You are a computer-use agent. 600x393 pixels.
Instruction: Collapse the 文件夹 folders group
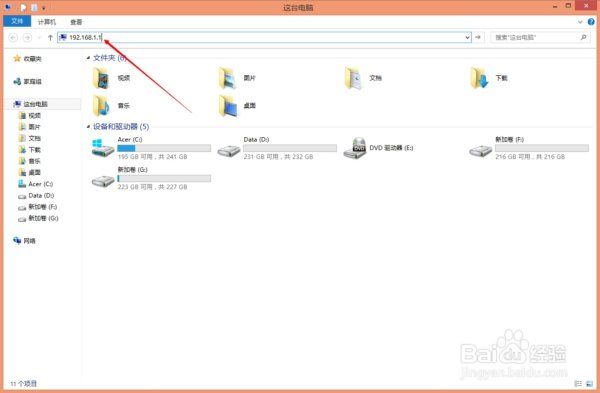point(88,58)
